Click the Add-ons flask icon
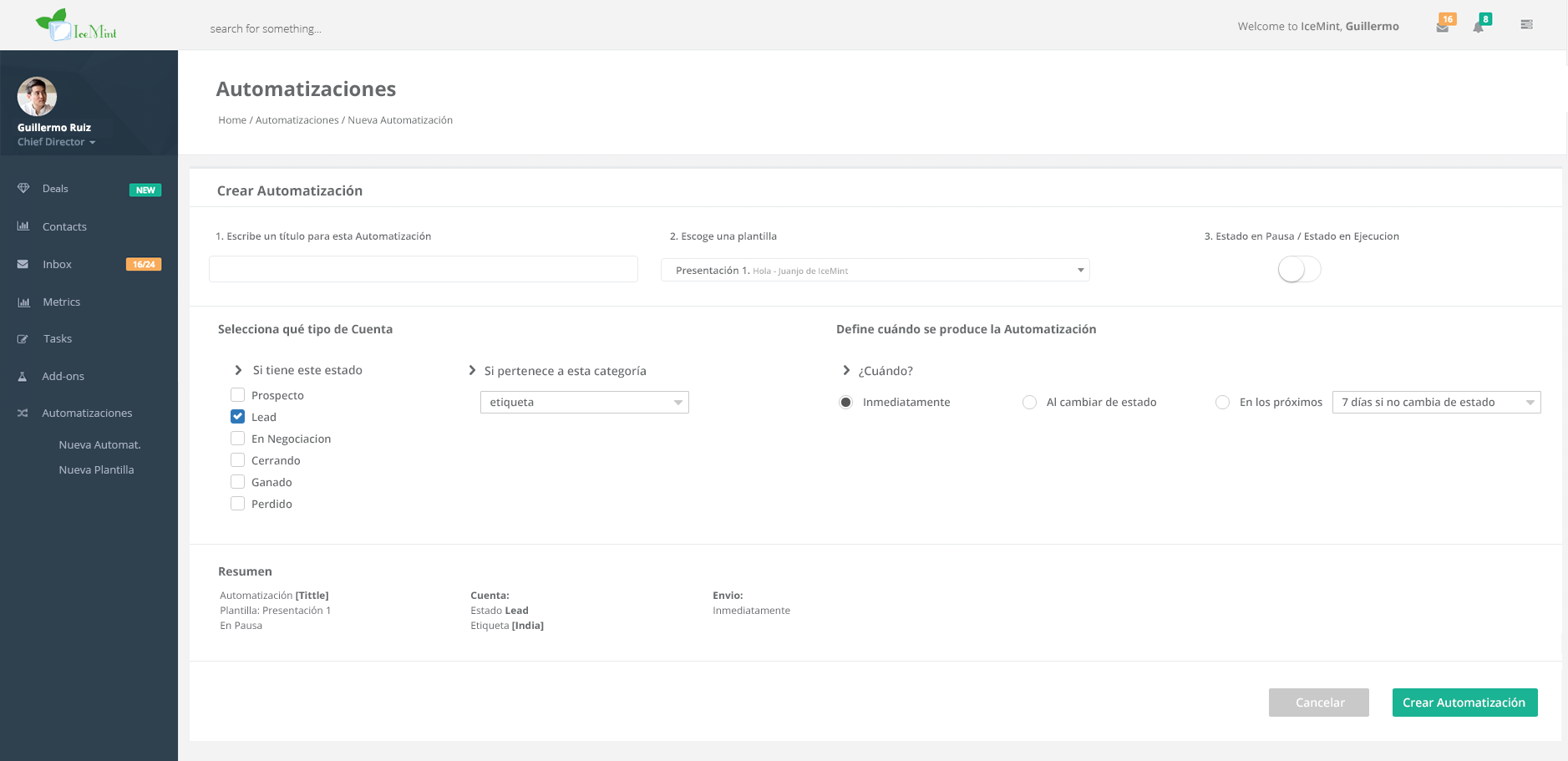1568x761 pixels. tap(23, 377)
